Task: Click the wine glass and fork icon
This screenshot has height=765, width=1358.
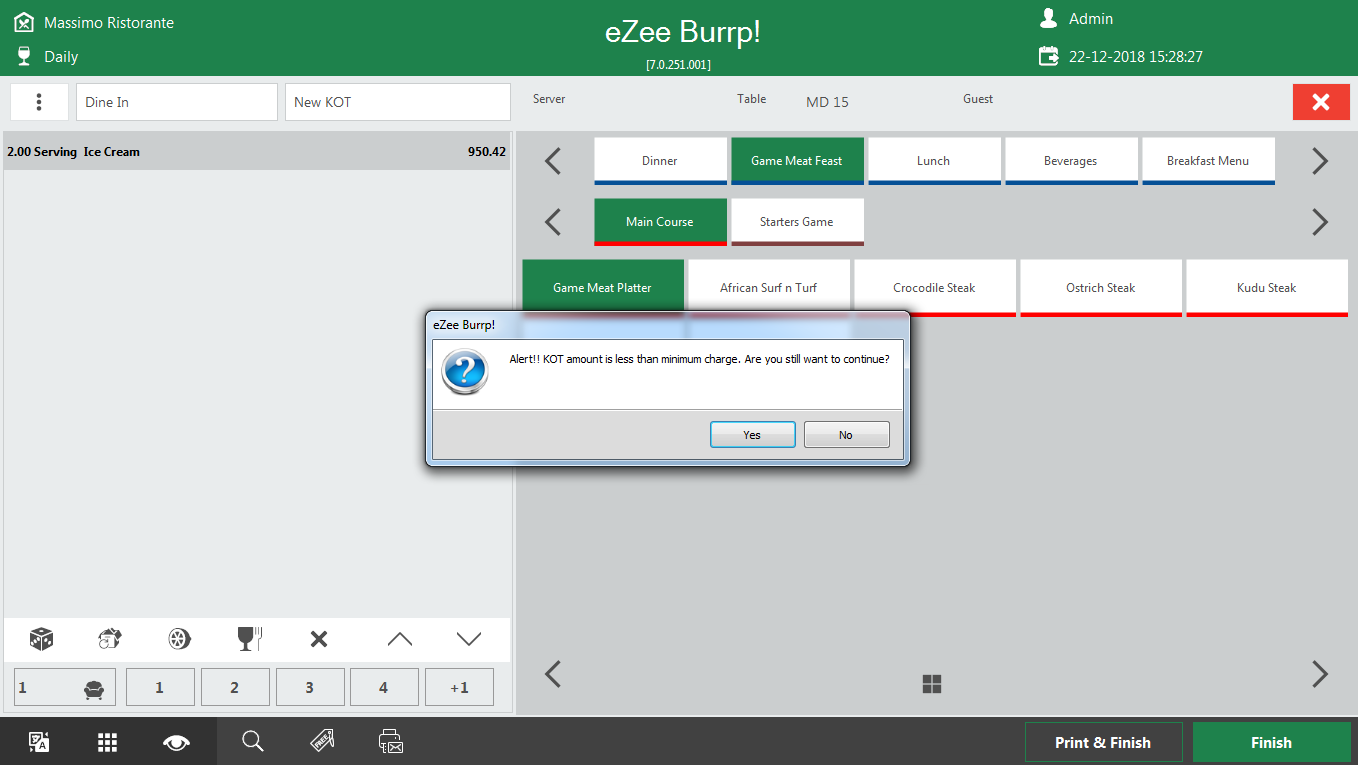Action: [x=249, y=639]
